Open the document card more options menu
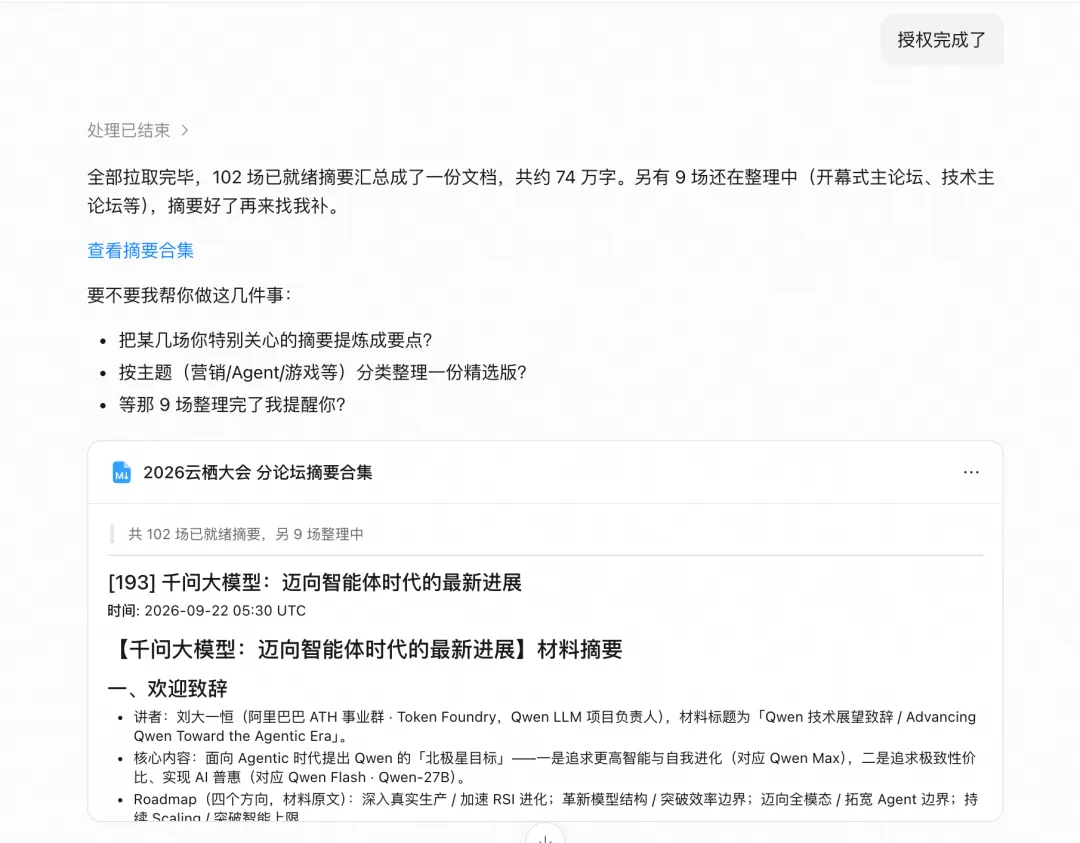The width and height of the screenshot is (1080, 843). point(971,472)
